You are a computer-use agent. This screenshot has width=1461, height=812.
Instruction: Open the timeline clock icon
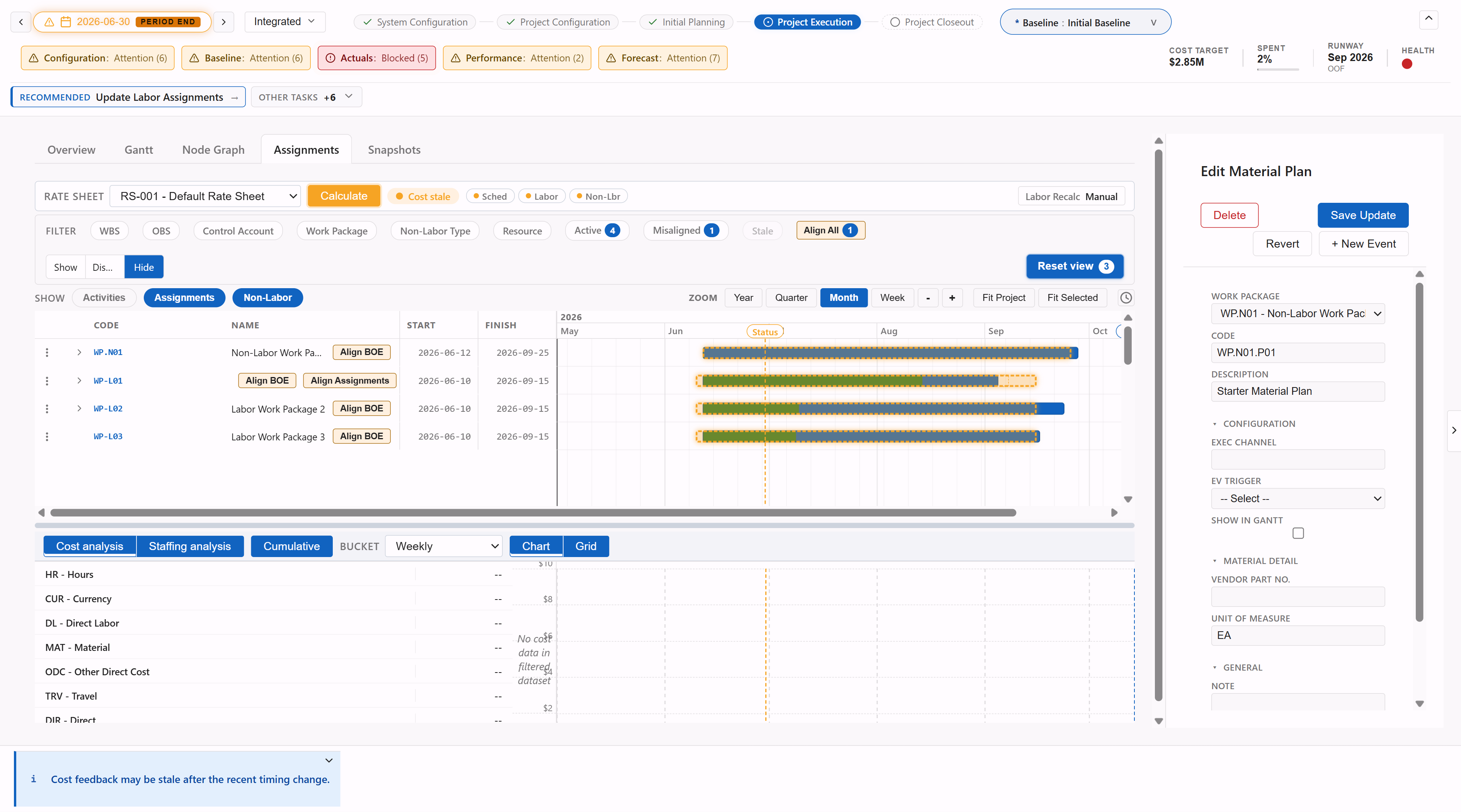click(x=1126, y=298)
